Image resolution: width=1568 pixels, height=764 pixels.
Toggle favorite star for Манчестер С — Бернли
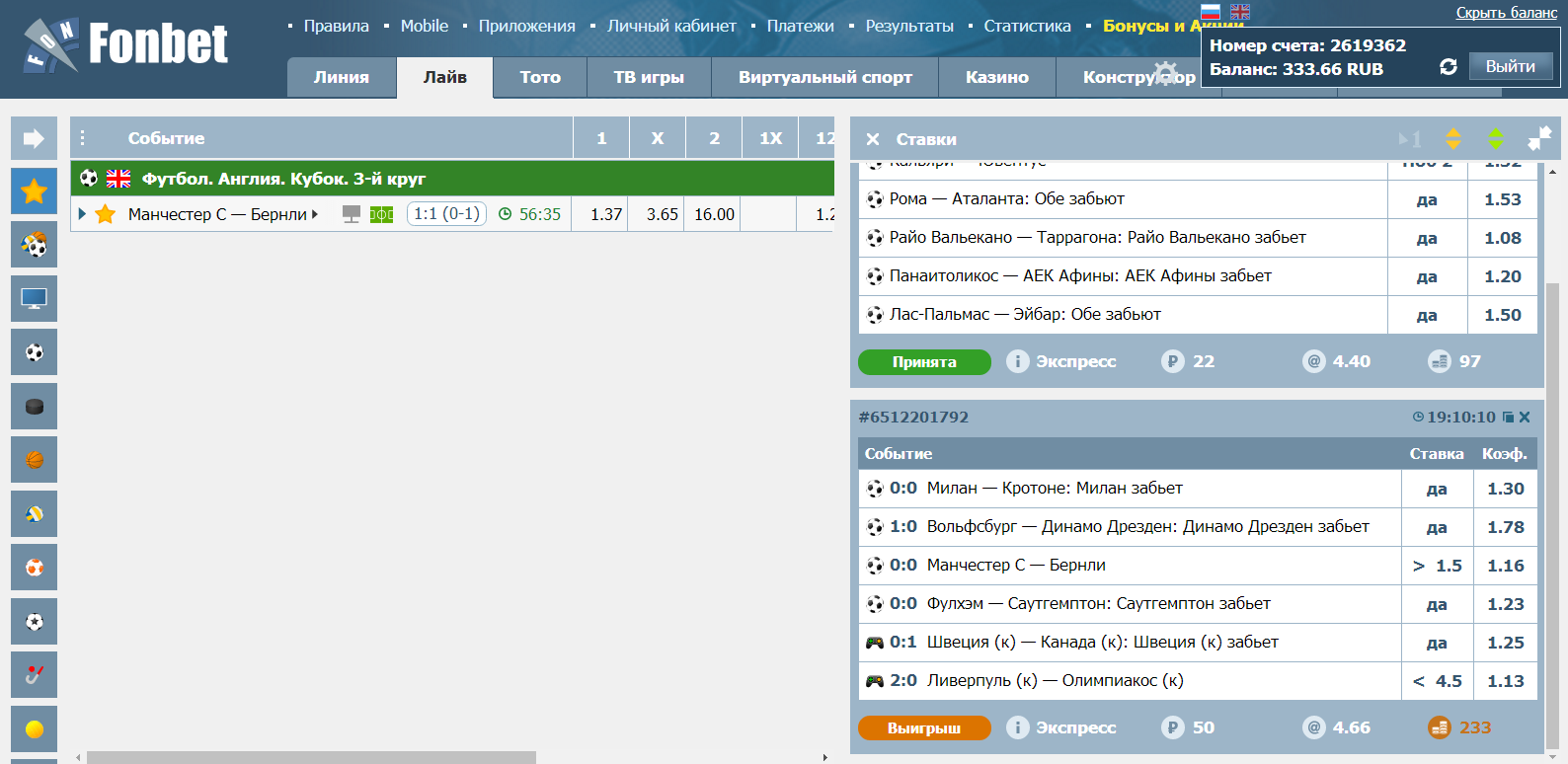106,214
